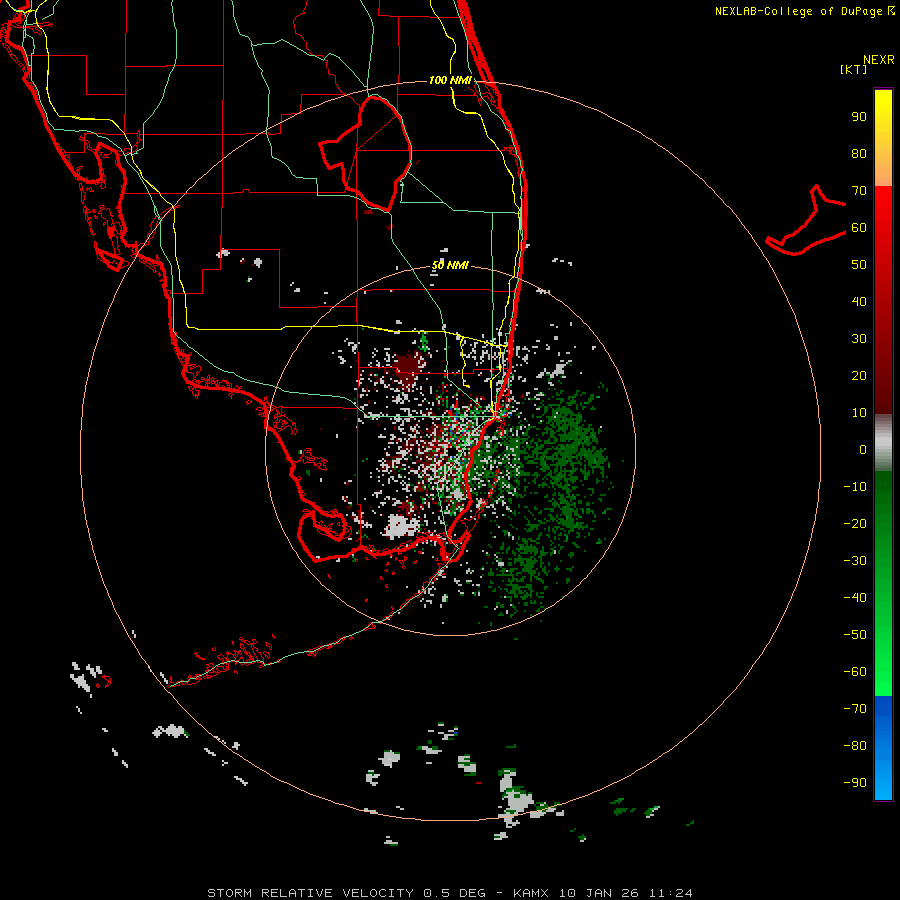Image resolution: width=900 pixels, height=900 pixels.
Task: Click the "[KT]" units label
Action: tap(854, 69)
